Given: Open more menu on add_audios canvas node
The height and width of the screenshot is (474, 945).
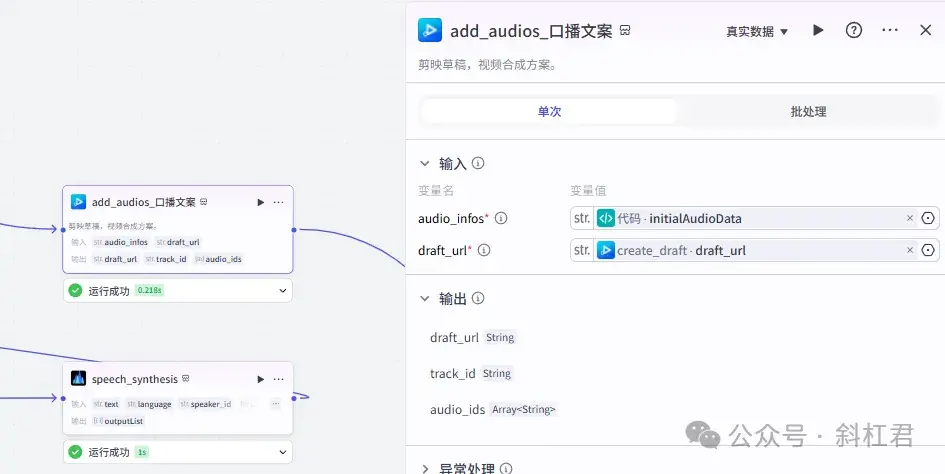Looking at the screenshot, I should [278, 203].
